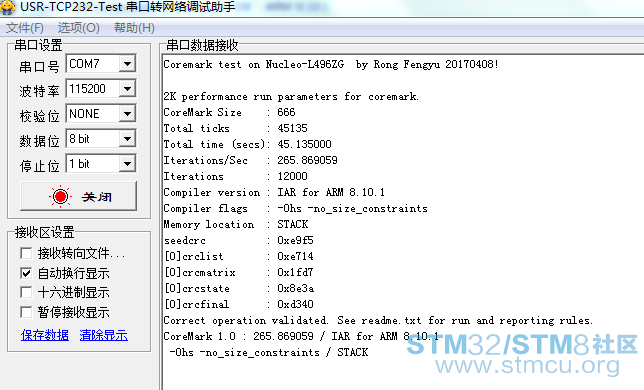Click the 'Compiler flags : -Ohs' line
The height and width of the screenshot is (390, 644).
(x=295, y=208)
